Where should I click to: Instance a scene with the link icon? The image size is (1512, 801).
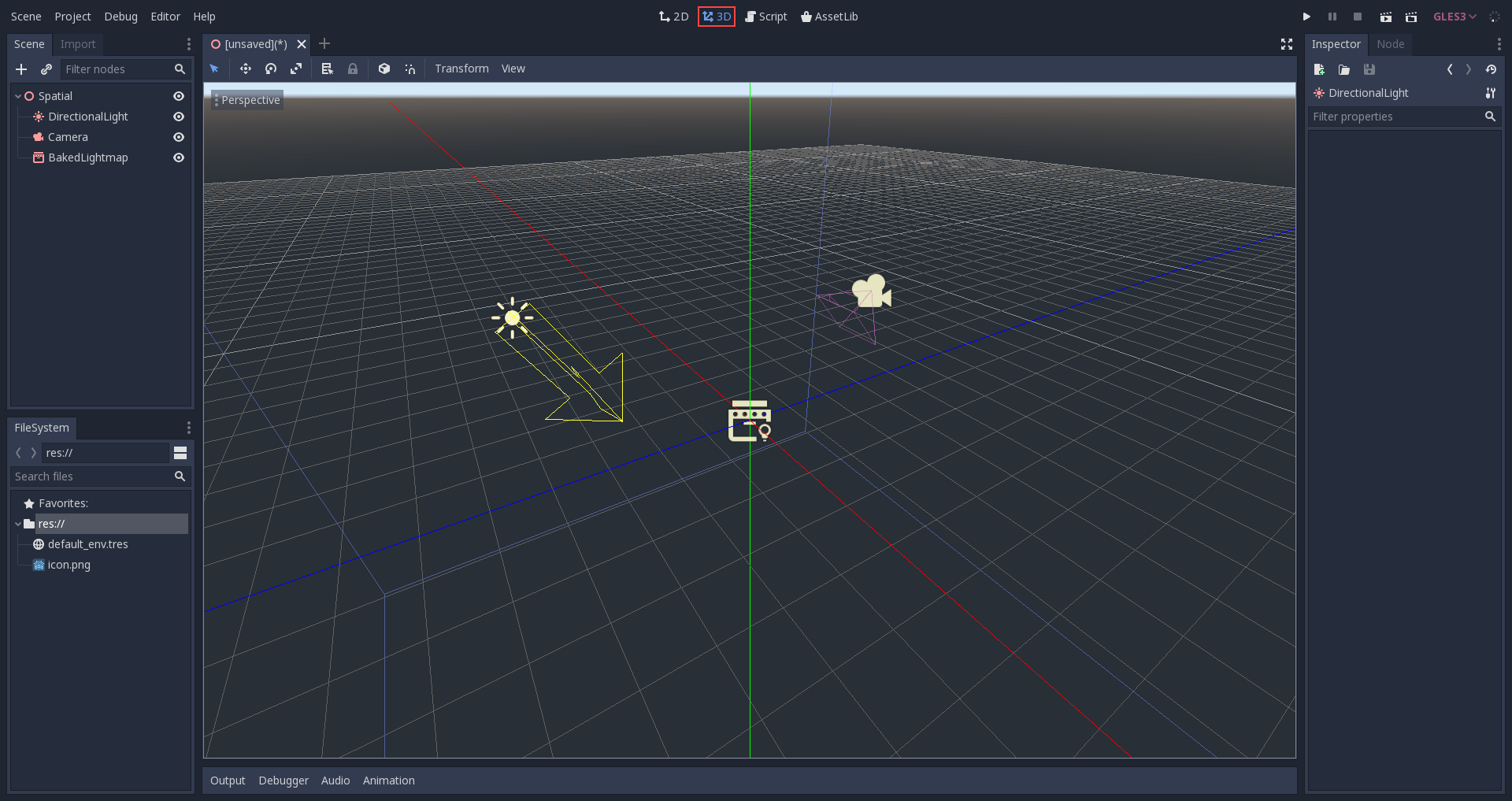(46, 69)
